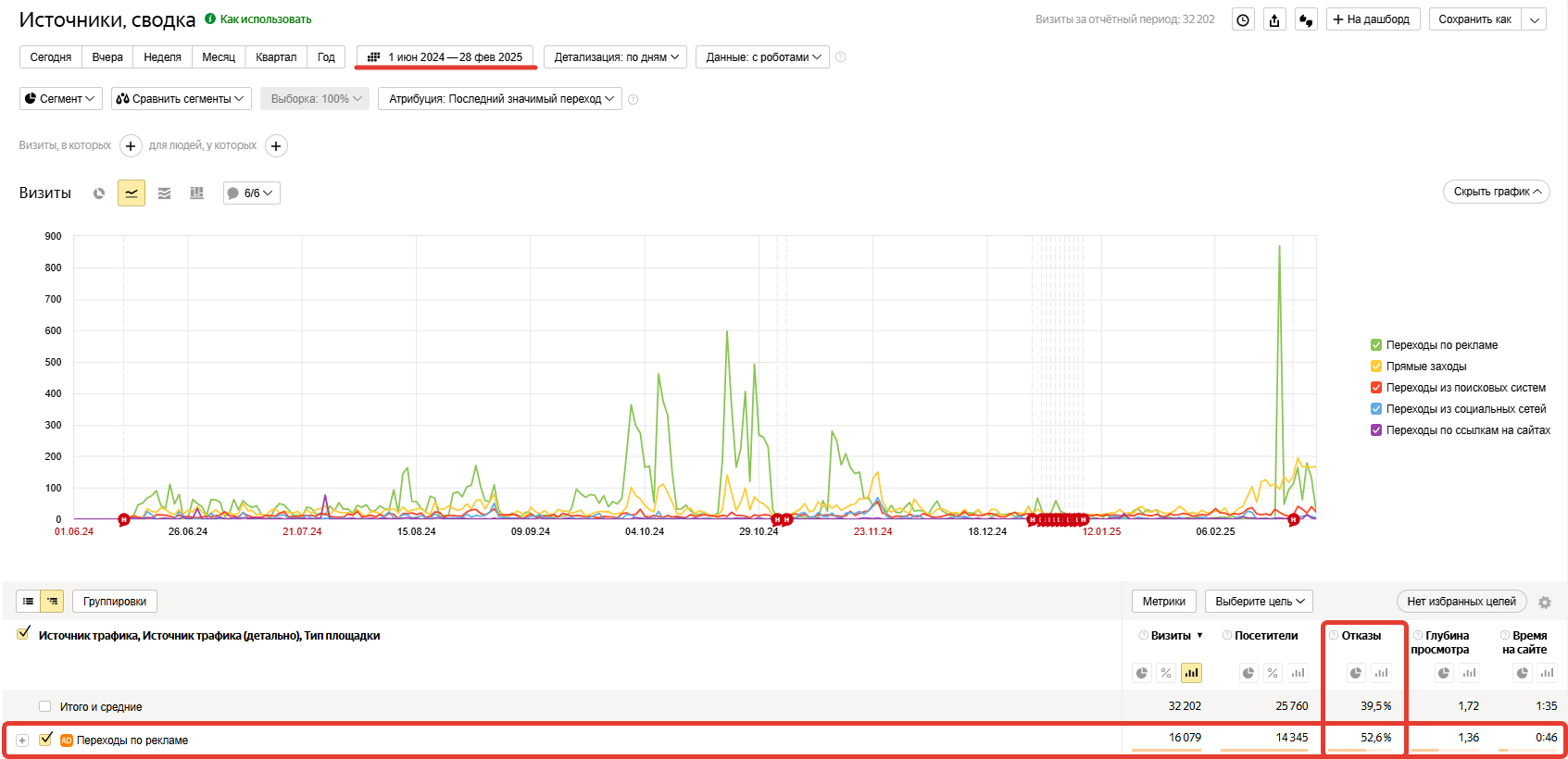Viewport: 1568px width, 759px height.
Task: Select the 'Квартал' period tab
Action: [x=276, y=57]
